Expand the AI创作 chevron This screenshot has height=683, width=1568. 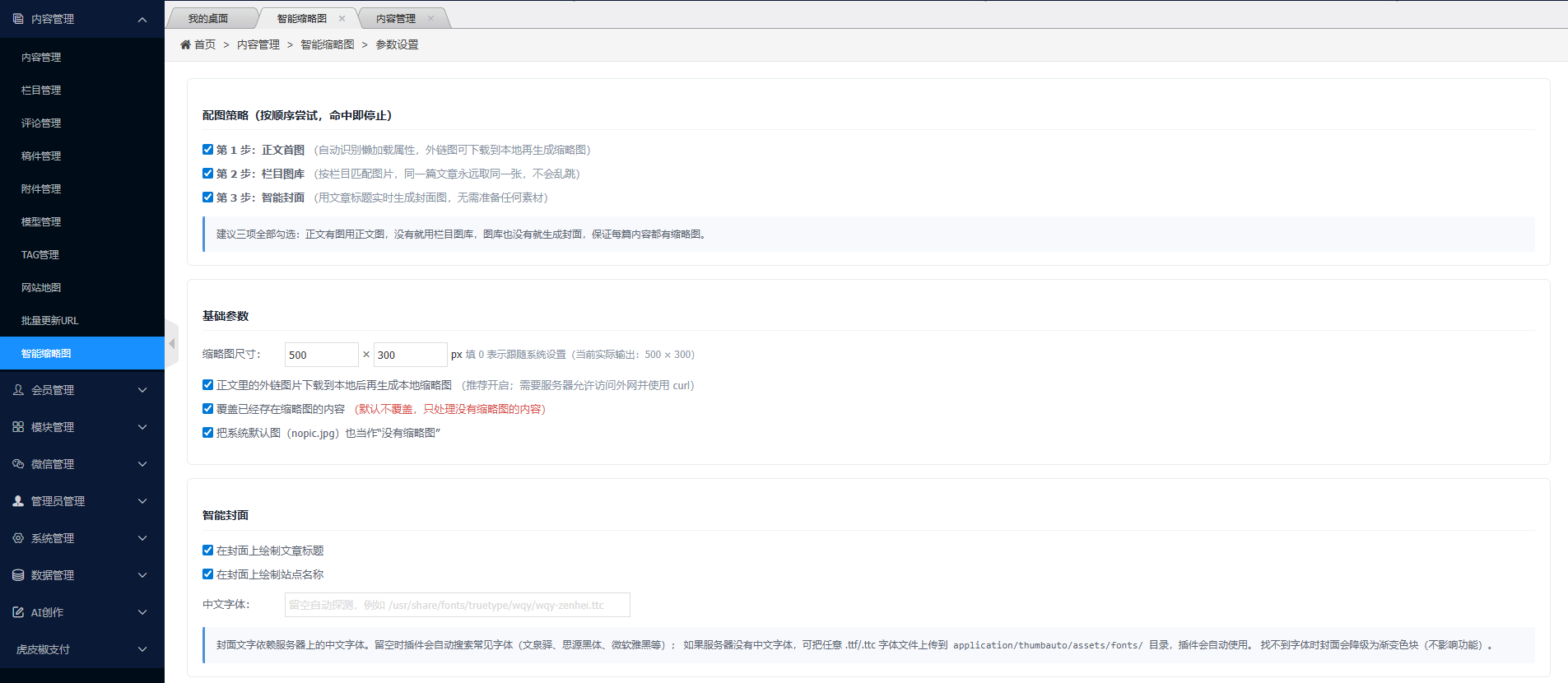coord(142,612)
